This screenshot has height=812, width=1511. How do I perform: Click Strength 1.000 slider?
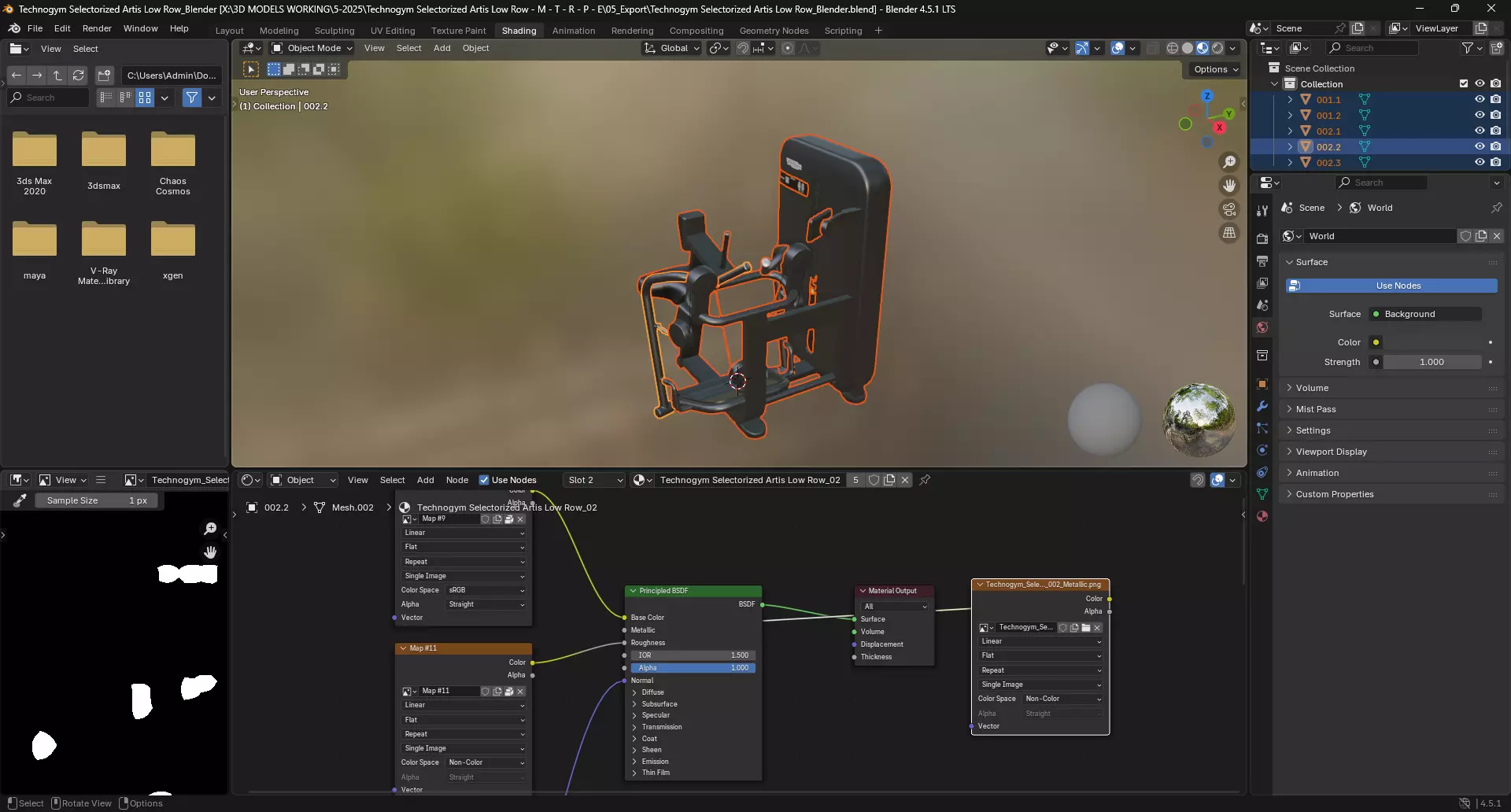(1432, 362)
